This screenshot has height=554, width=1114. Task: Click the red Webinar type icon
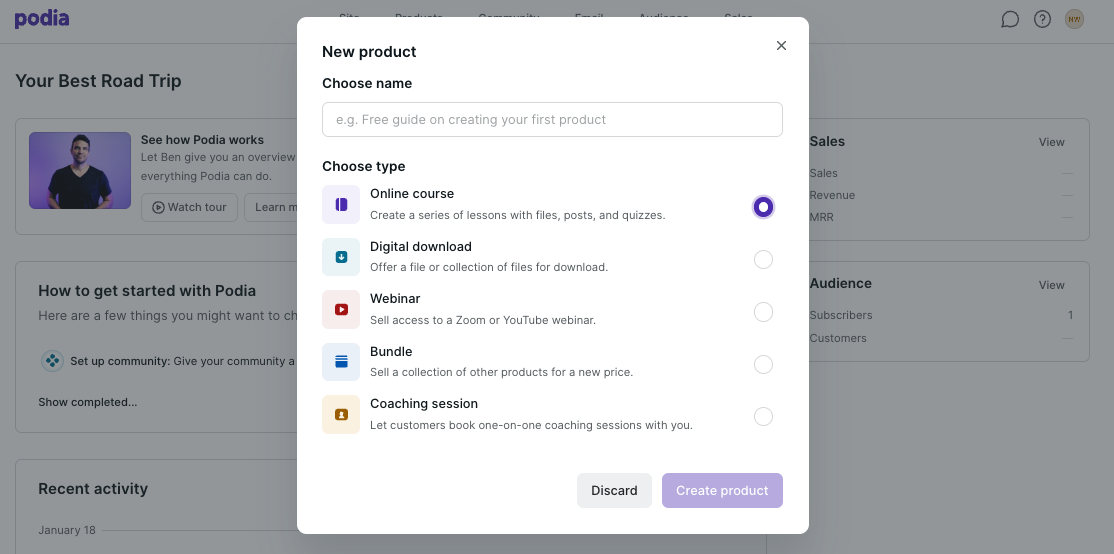[x=341, y=310]
